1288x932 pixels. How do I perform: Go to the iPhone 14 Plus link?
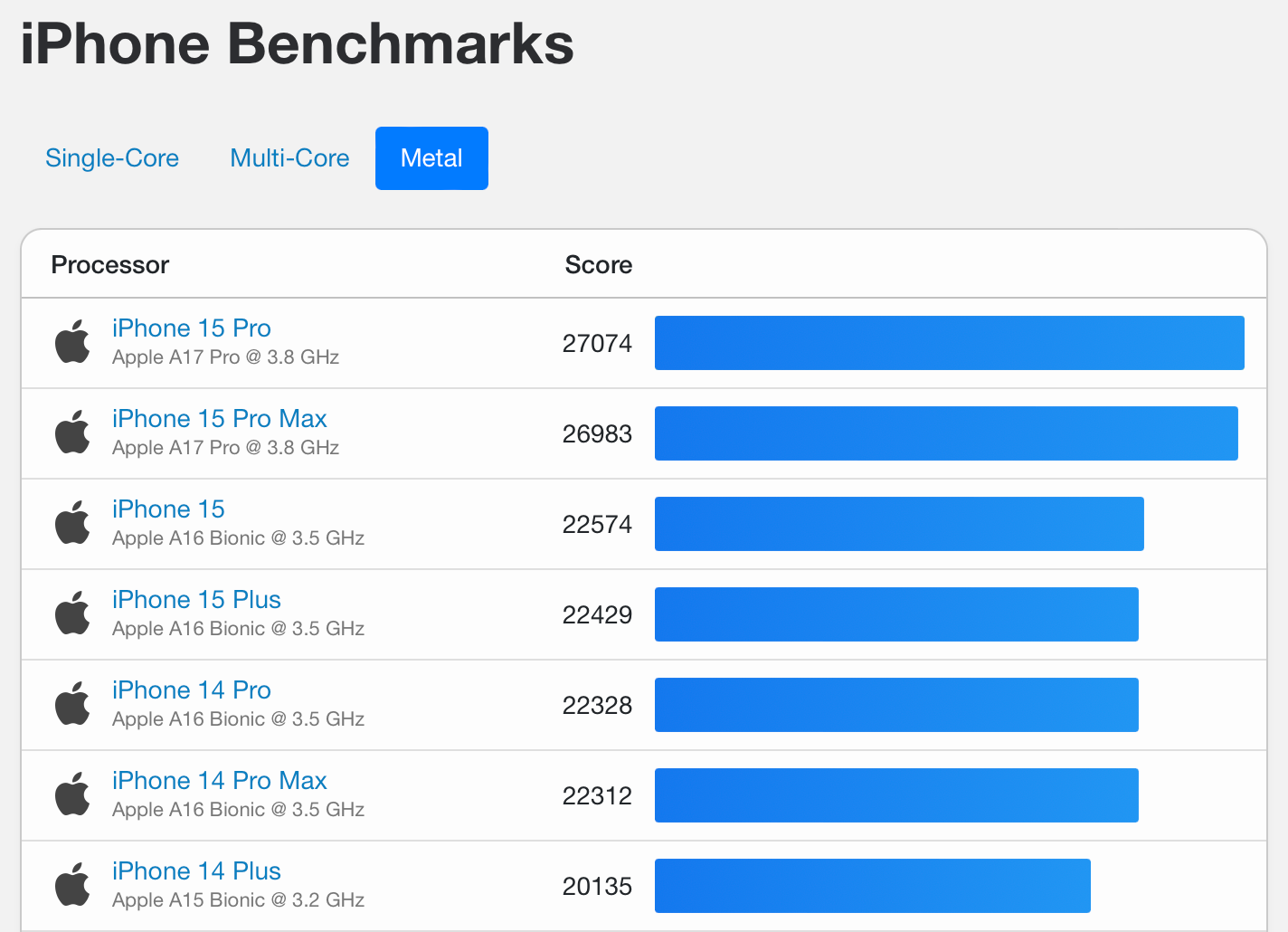[x=196, y=871]
